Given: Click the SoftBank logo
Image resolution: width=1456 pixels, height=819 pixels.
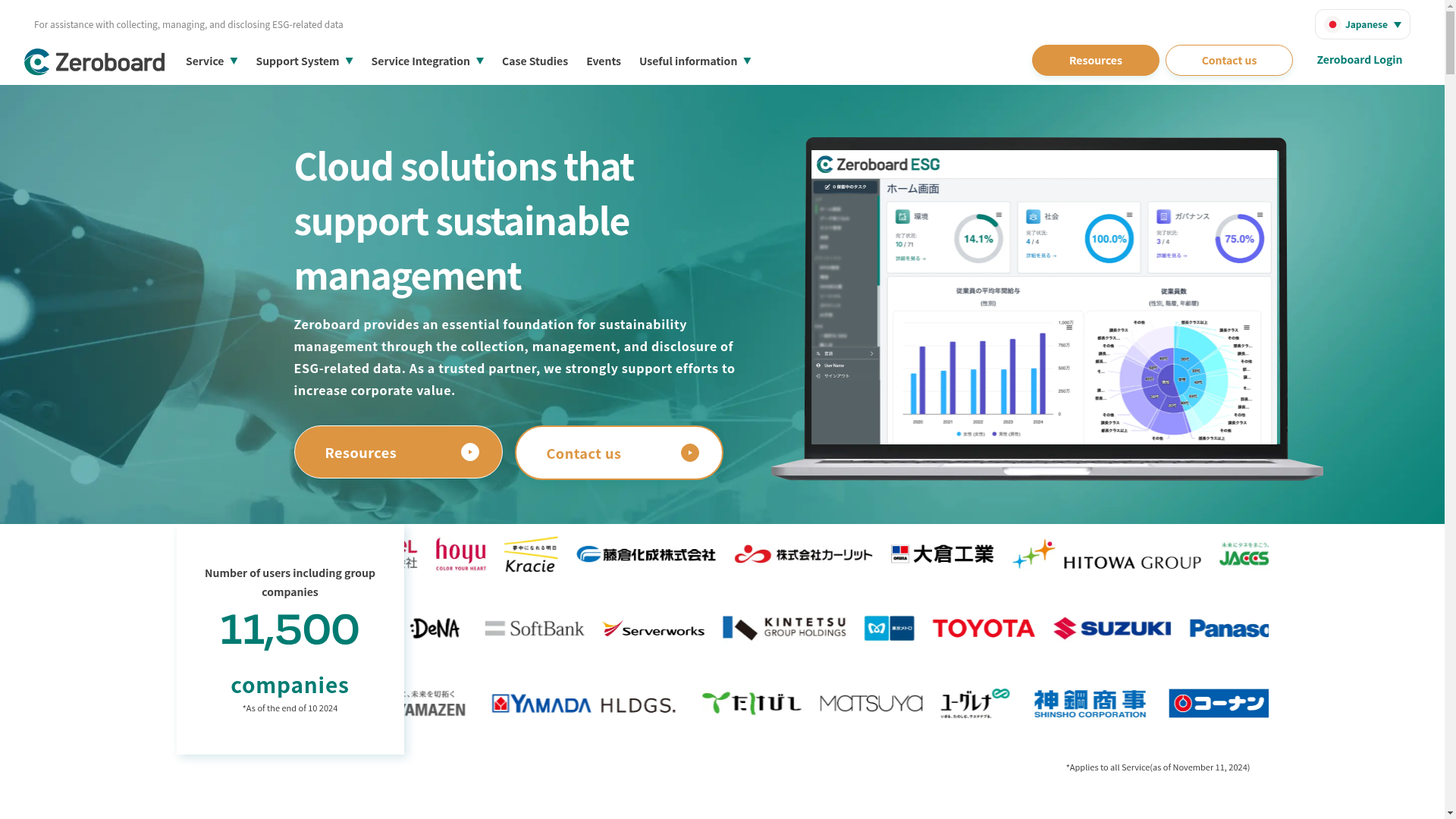Looking at the screenshot, I should (x=535, y=628).
